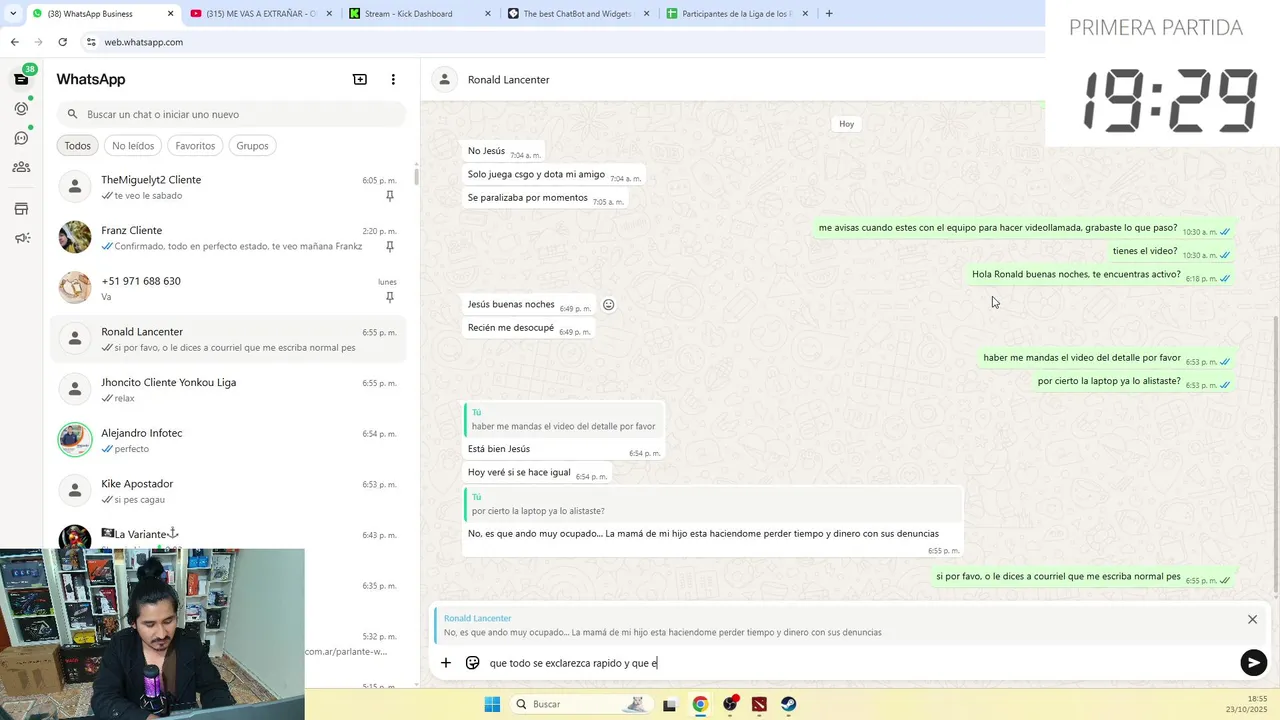Switch to Participantes de la Liga tab
The image size is (1280, 720).
pyautogui.click(x=737, y=13)
